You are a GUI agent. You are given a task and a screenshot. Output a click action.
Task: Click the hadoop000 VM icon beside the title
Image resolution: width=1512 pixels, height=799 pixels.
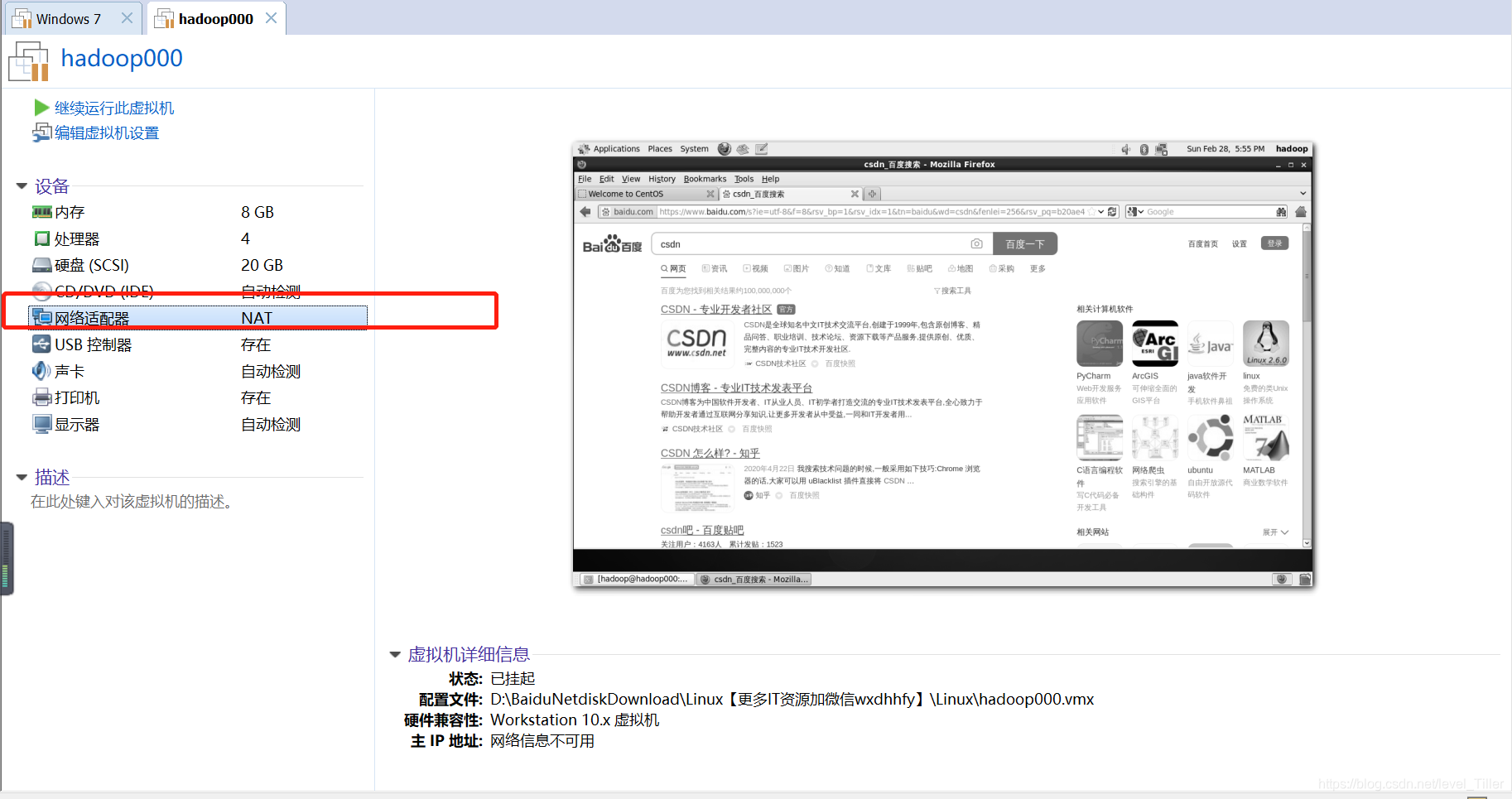coord(29,62)
